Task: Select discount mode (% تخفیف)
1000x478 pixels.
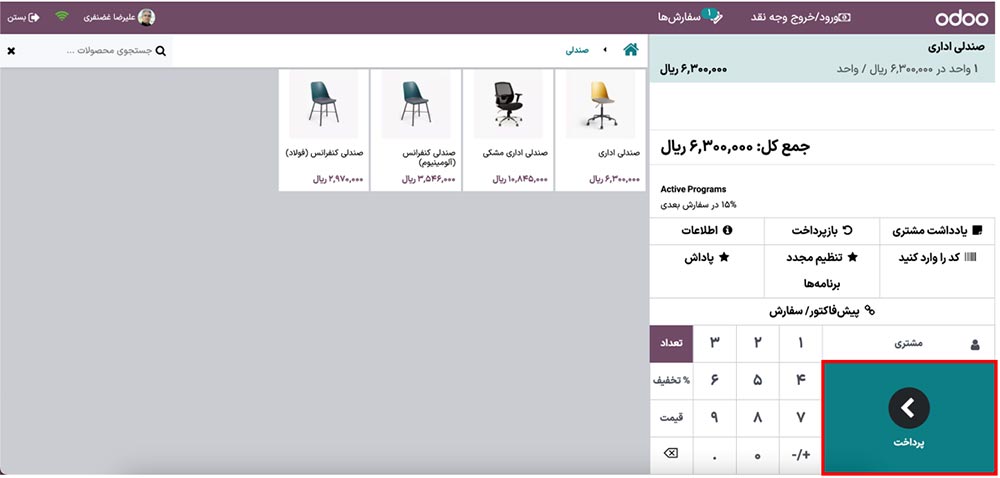Action: pyautogui.click(x=672, y=380)
